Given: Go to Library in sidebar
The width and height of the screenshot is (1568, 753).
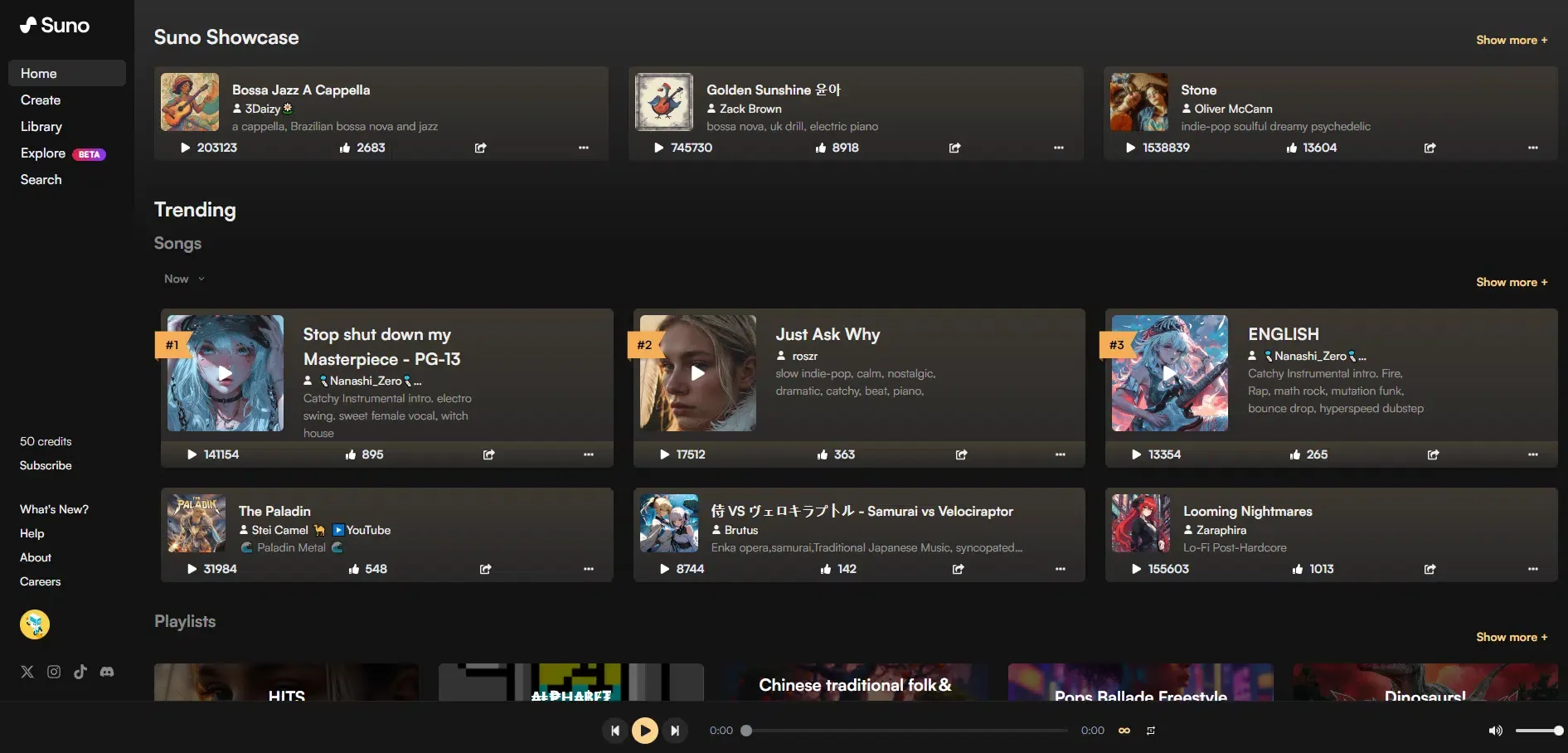Looking at the screenshot, I should click(41, 126).
